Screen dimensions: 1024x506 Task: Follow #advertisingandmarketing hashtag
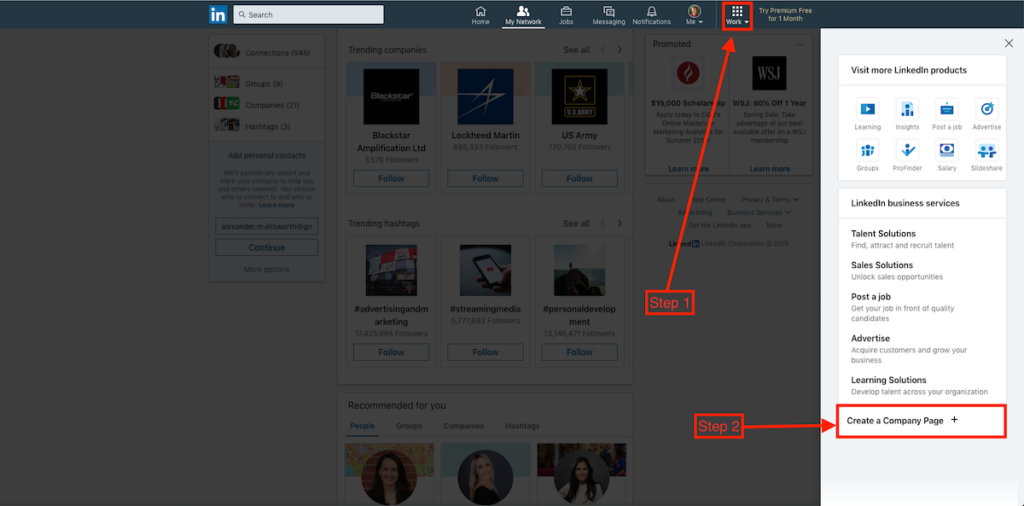pyautogui.click(x=391, y=352)
